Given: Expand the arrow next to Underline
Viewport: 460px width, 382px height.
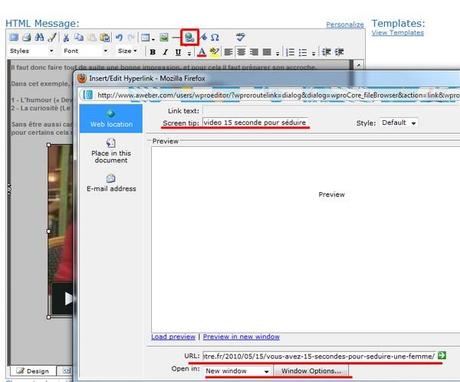Looking at the screenshot, I should 189,53.
